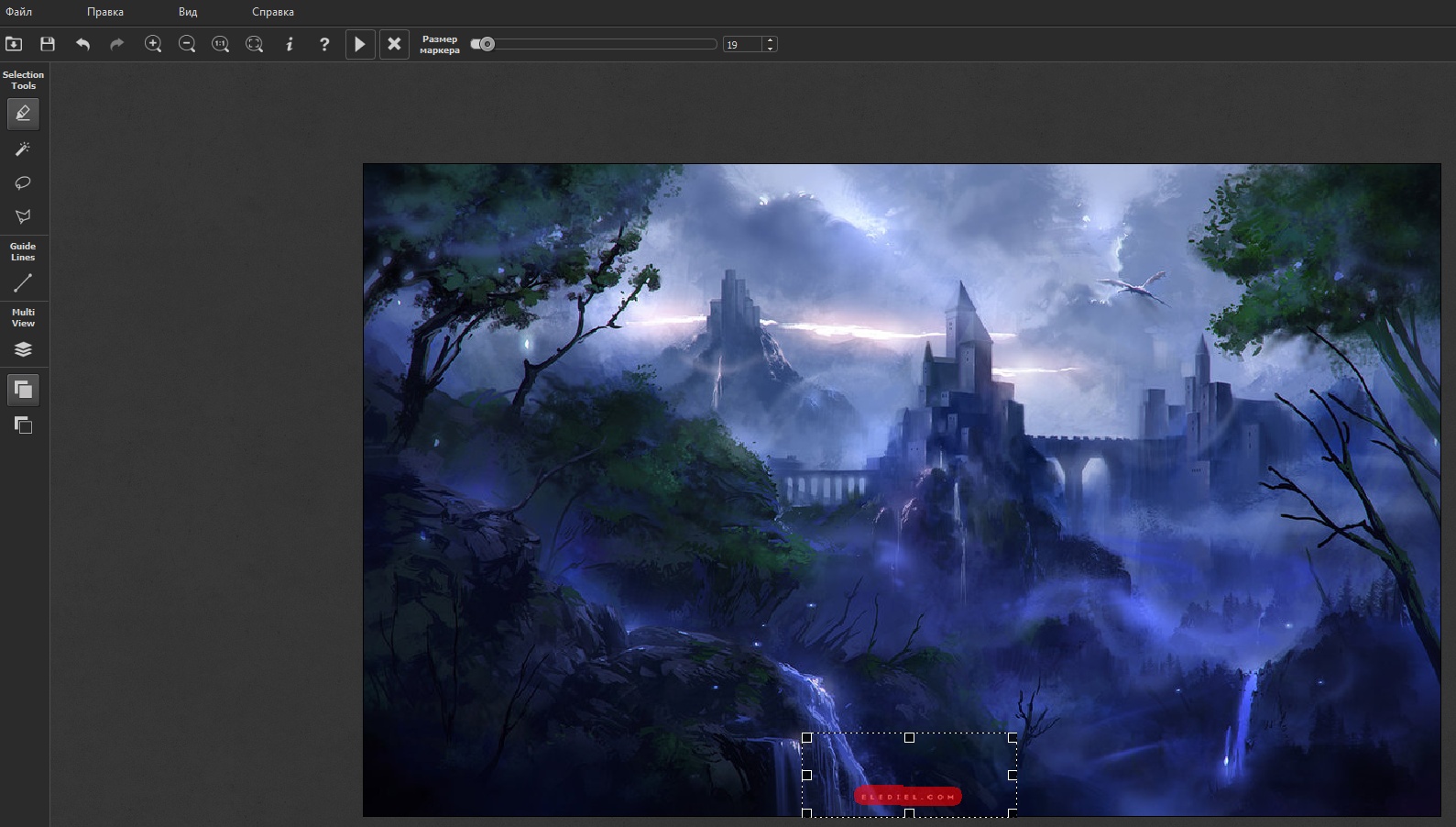Zoom in with the plus magnifier
Viewport: 1456px width, 827px height.
[153, 44]
